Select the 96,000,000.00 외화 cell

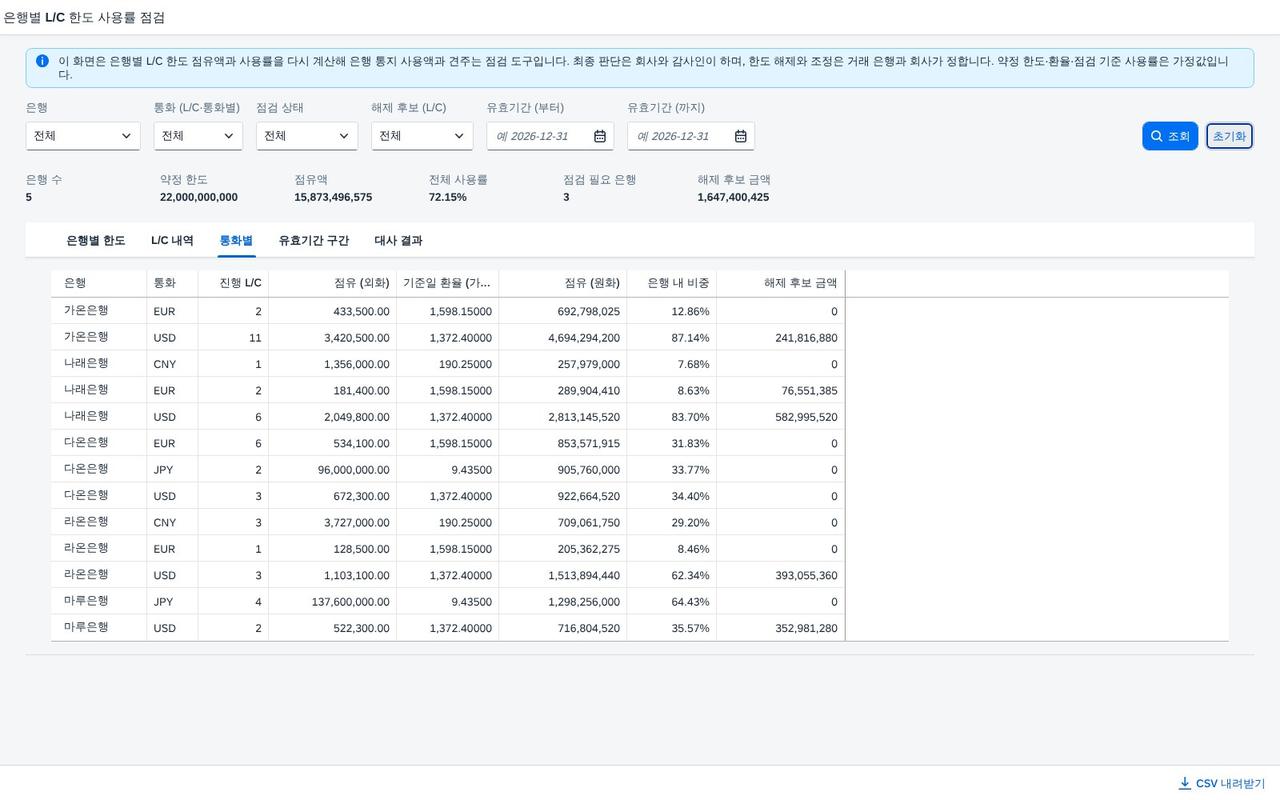coord(333,470)
